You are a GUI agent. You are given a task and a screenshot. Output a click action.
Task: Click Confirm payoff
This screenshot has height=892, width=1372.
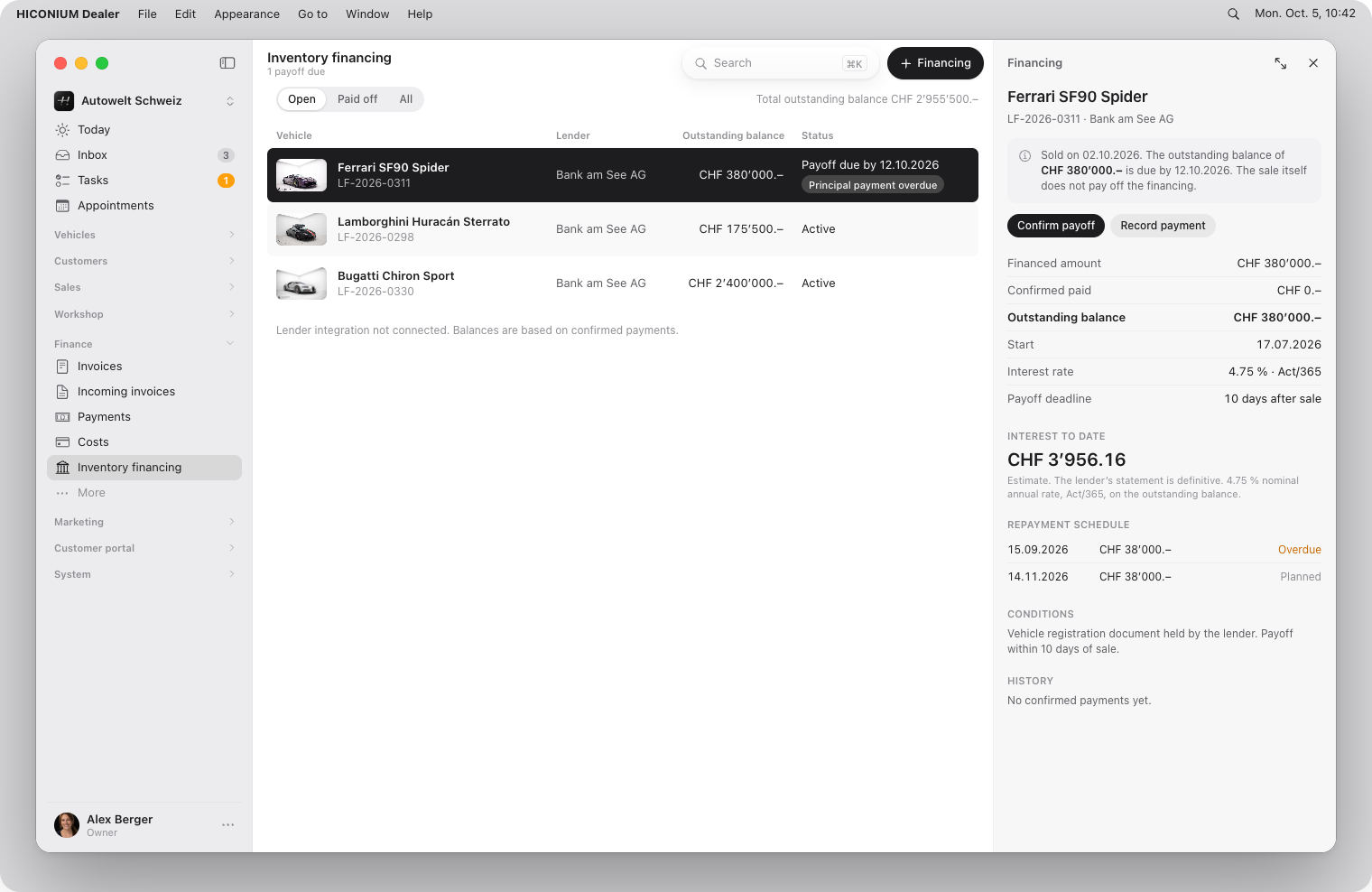[x=1056, y=226]
